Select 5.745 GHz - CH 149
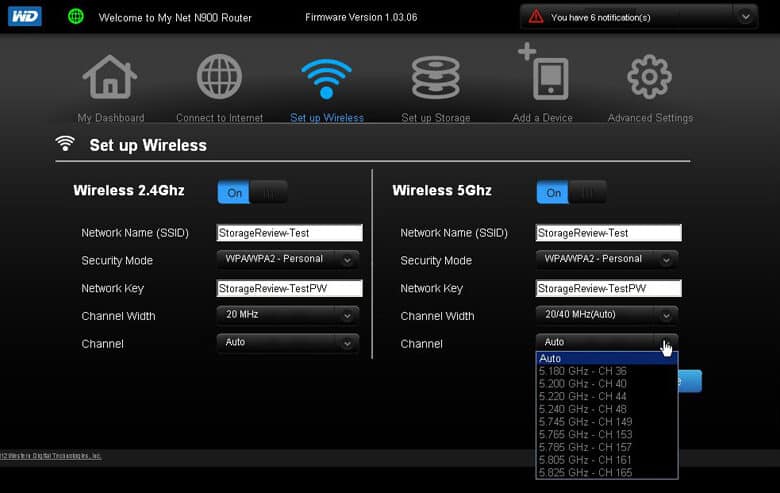This screenshot has width=780, height=493. 607,422
